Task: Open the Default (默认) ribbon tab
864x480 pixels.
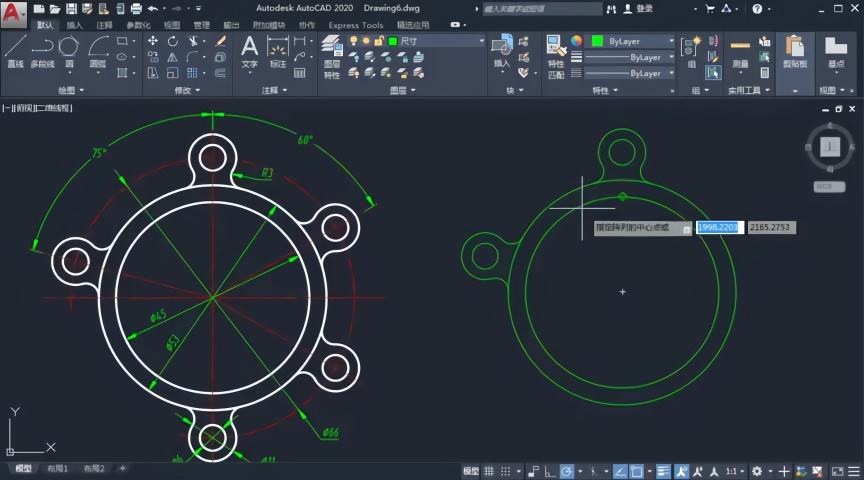Action: pos(45,25)
